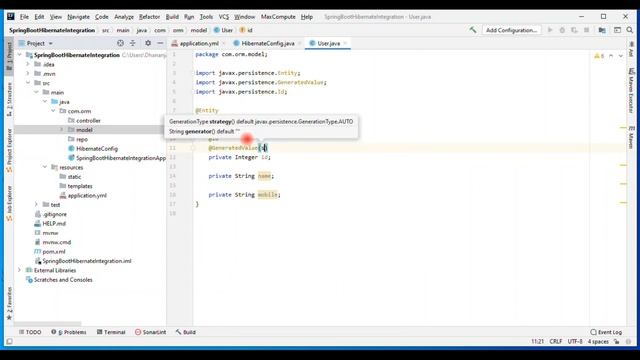Viewport: 640px width, 360px height.
Task: Click the UTF-8 encoding in status bar
Action: click(575, 341)
